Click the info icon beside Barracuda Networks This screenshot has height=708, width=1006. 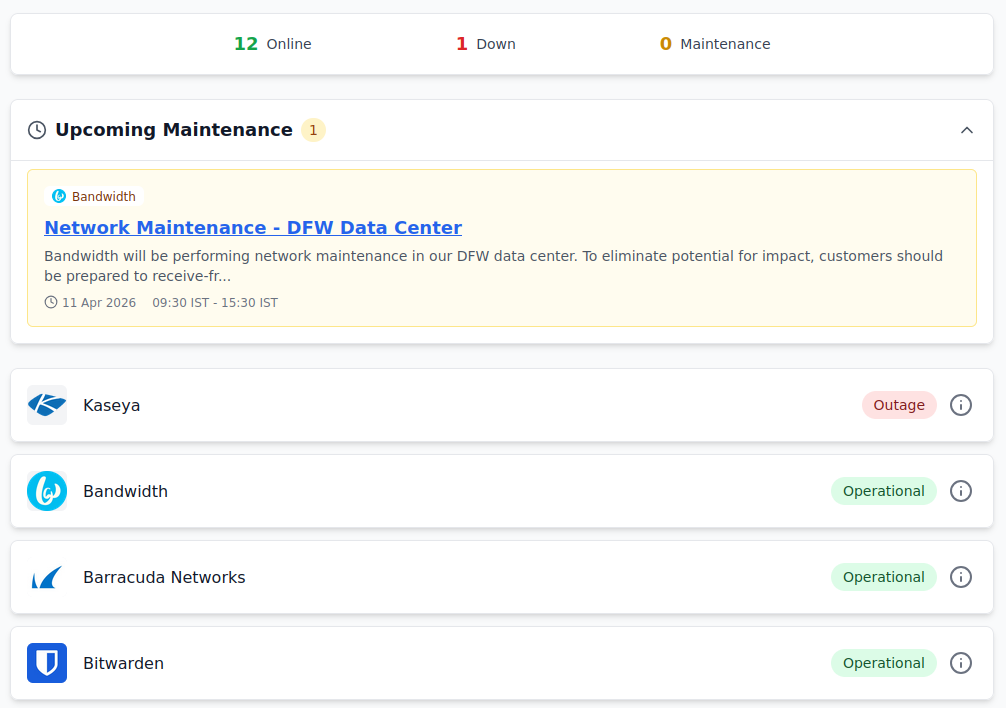[961, 577]
